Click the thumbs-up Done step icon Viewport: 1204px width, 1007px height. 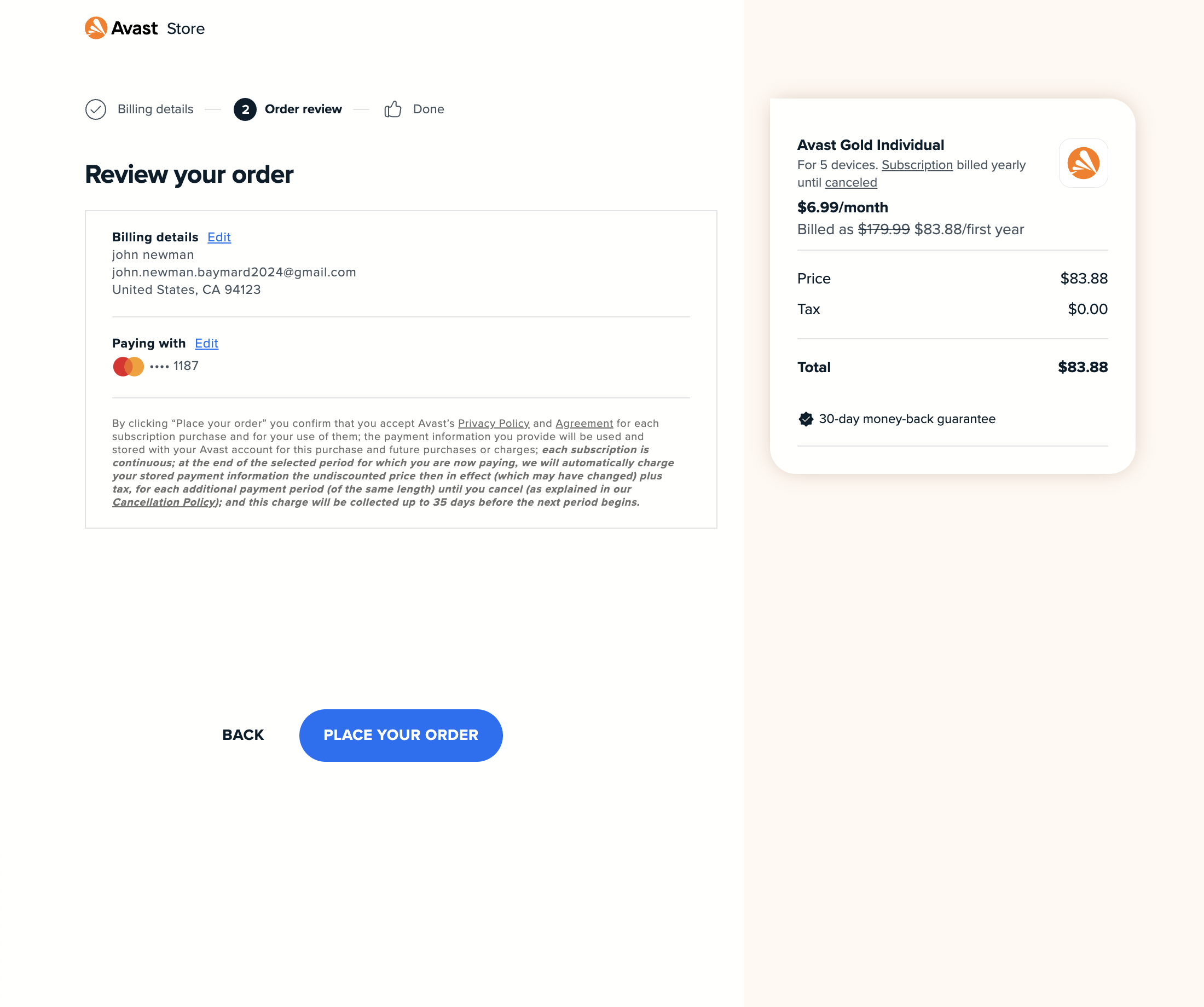[393, 109]
